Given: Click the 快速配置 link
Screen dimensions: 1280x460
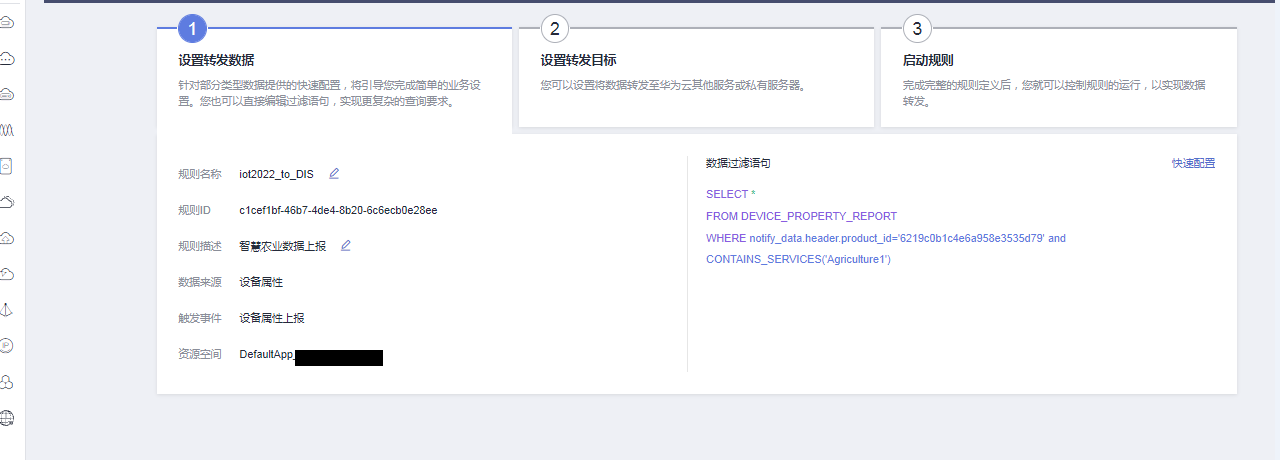Looking at the screenshot, I should coord(1194,163).
